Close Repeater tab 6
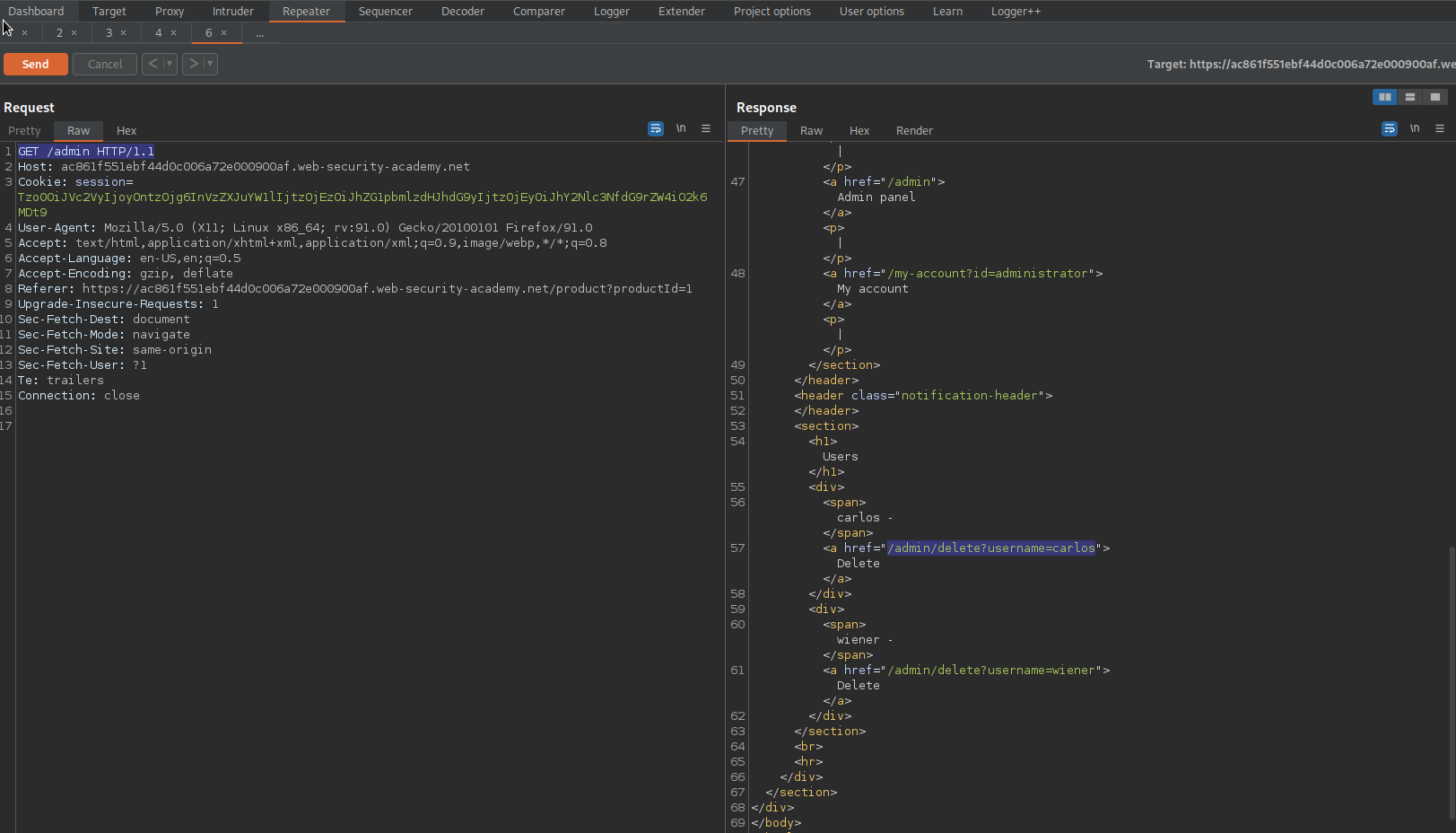This screenshot has height=833, width=1456. coord(223,33)
